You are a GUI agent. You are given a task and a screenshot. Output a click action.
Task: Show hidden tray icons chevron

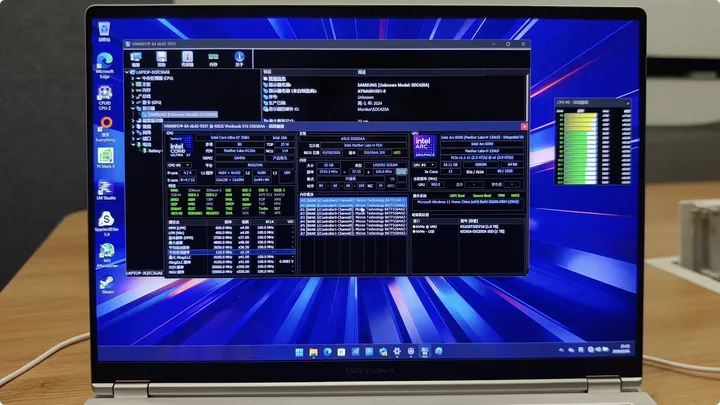(x=561, y=350)
